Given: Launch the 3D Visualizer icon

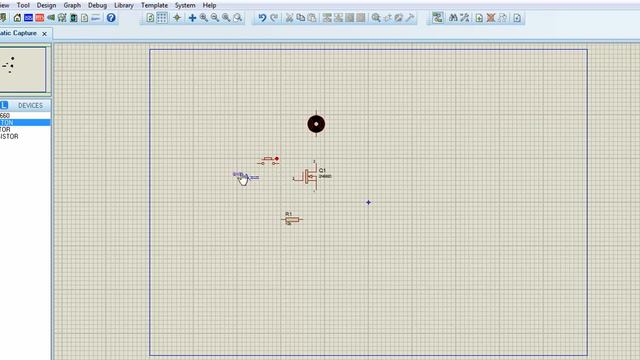Looking at the screenshot, I should click(x=51, y=18).
